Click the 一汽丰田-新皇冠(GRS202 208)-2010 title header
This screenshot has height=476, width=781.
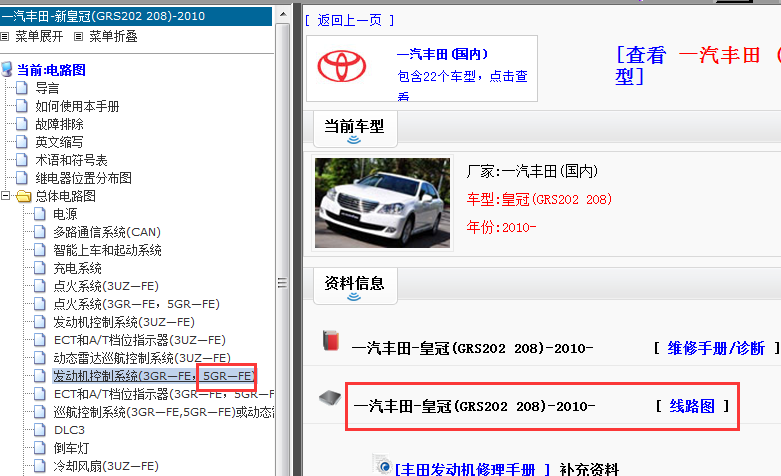(136, 16)
